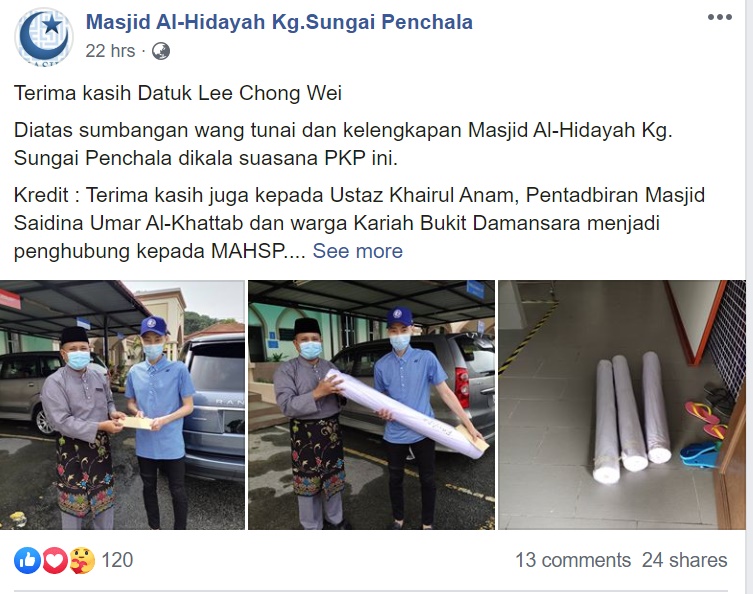Viewport: 753px width, 594px height.
Task: Open the 13 comments link
Action: 573,560
